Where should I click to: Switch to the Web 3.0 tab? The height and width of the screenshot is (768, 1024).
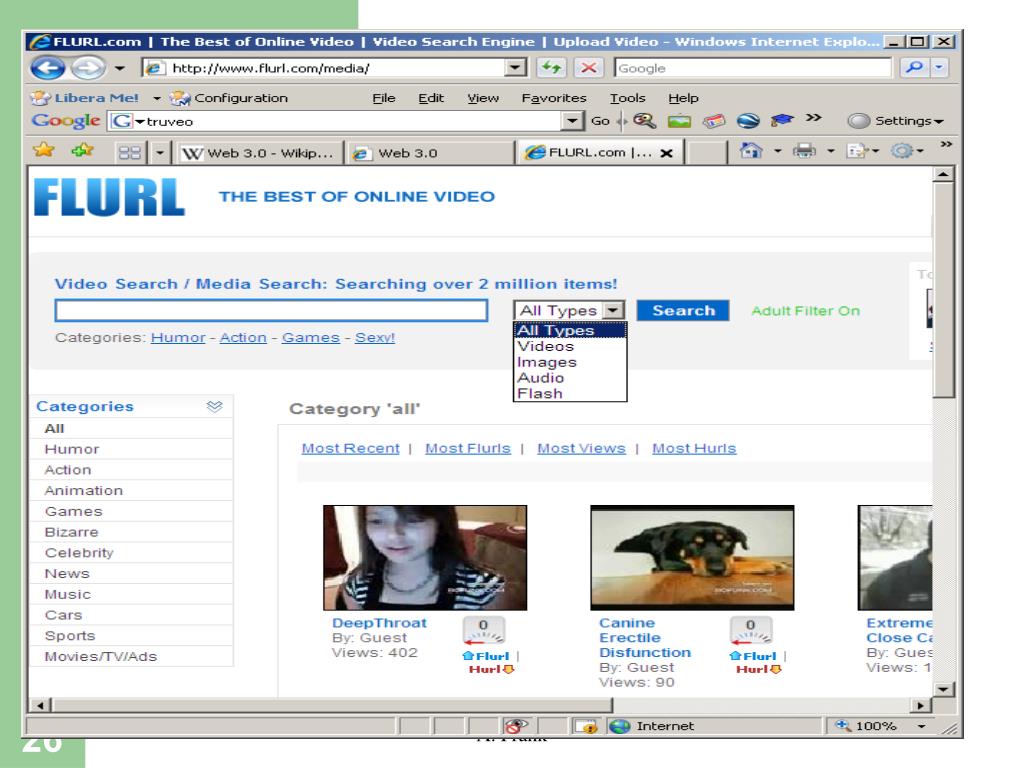point(430,153)
